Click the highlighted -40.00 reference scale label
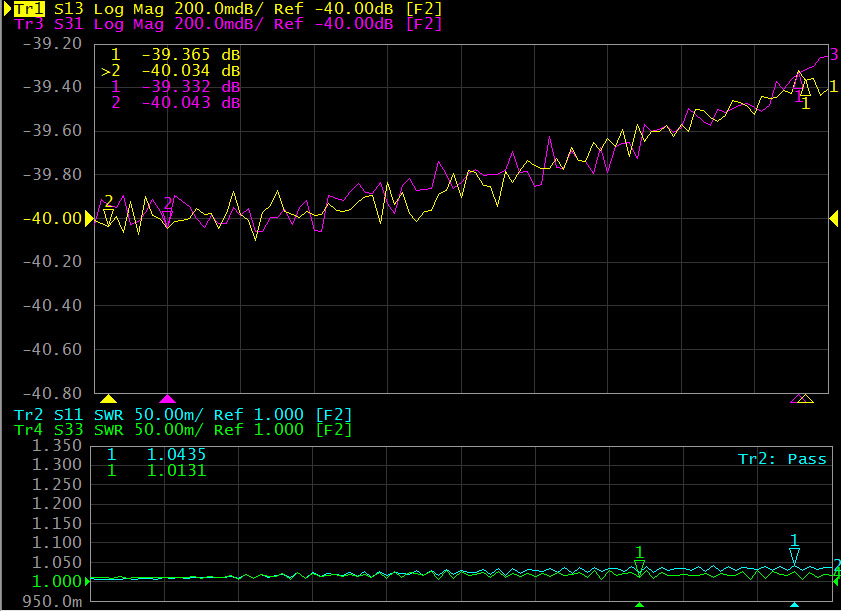This screenshot has width=841, height=611. coord(53,219)
